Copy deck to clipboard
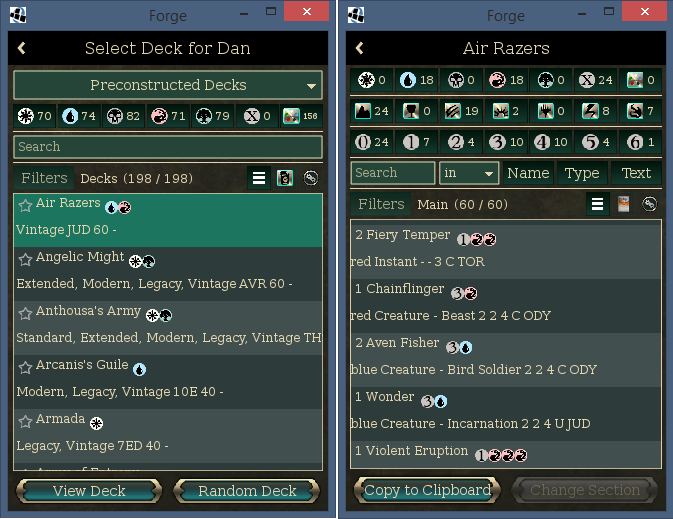The height and width of the screenshot is (519, 673). point(428,490)
